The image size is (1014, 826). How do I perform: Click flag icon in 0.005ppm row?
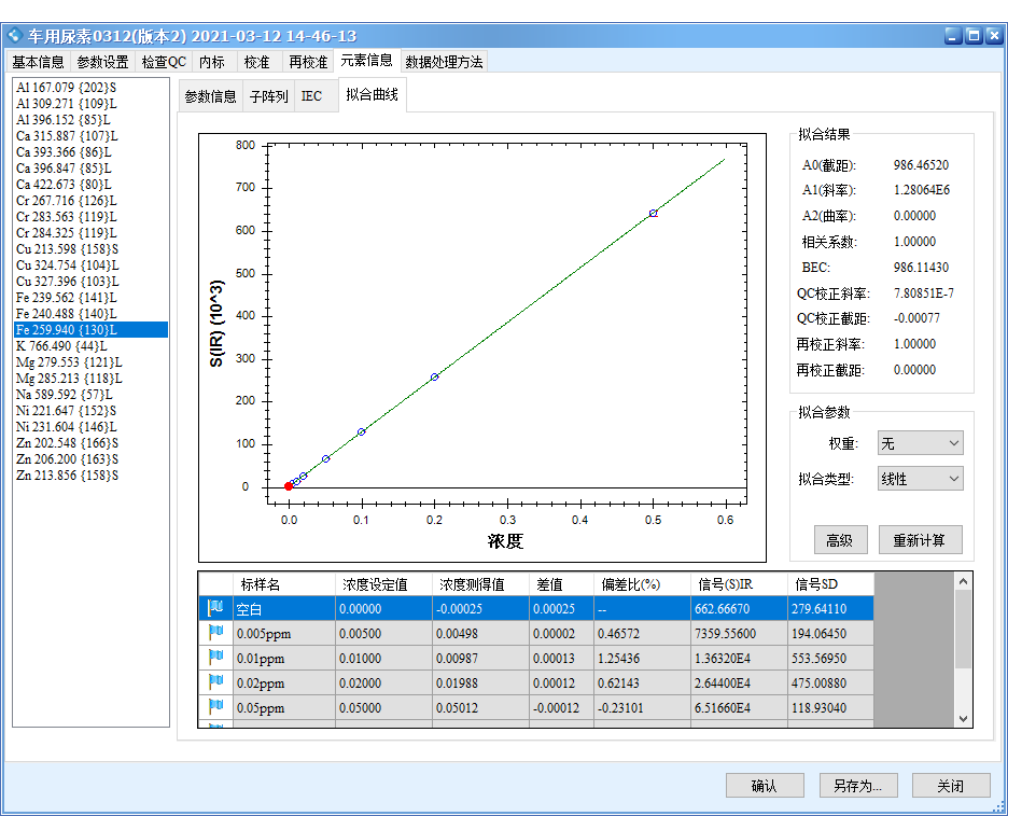click(215, 633)
